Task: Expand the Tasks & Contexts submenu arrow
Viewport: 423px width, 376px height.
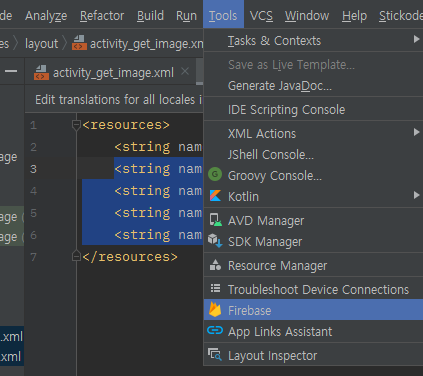Action: click(x=416, y=39)
